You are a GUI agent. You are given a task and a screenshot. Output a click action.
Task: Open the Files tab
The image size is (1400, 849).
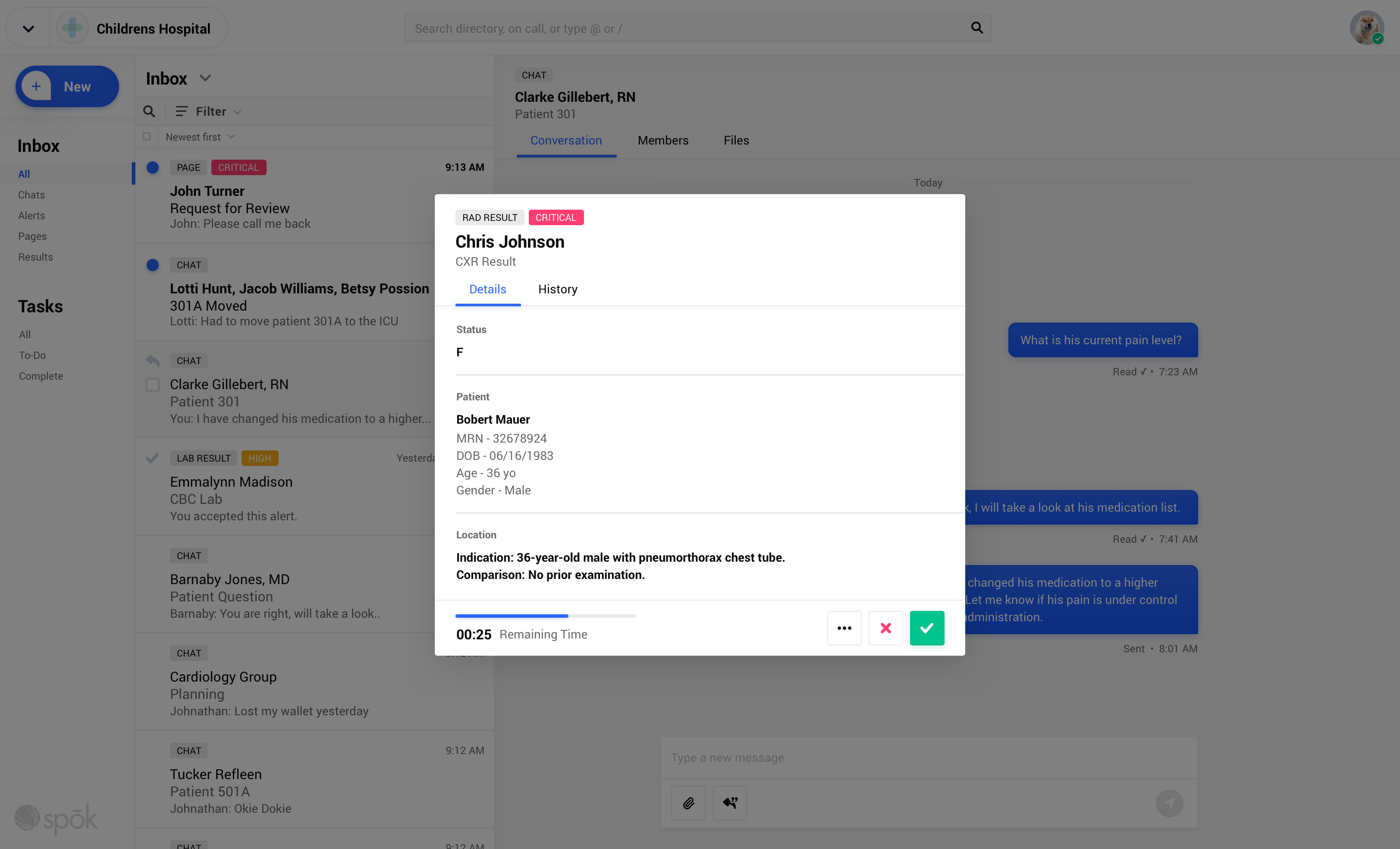736,140
